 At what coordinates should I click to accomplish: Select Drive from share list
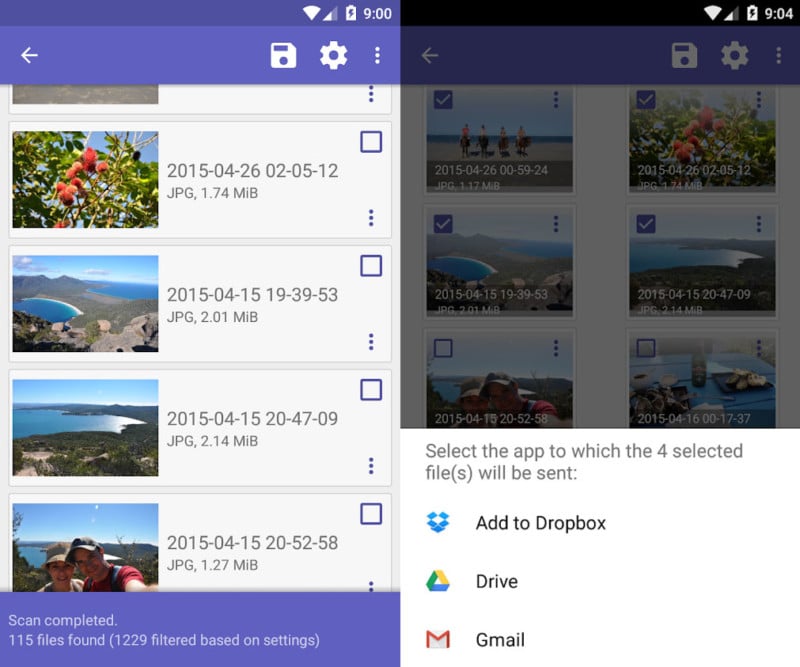coord(497,581)
